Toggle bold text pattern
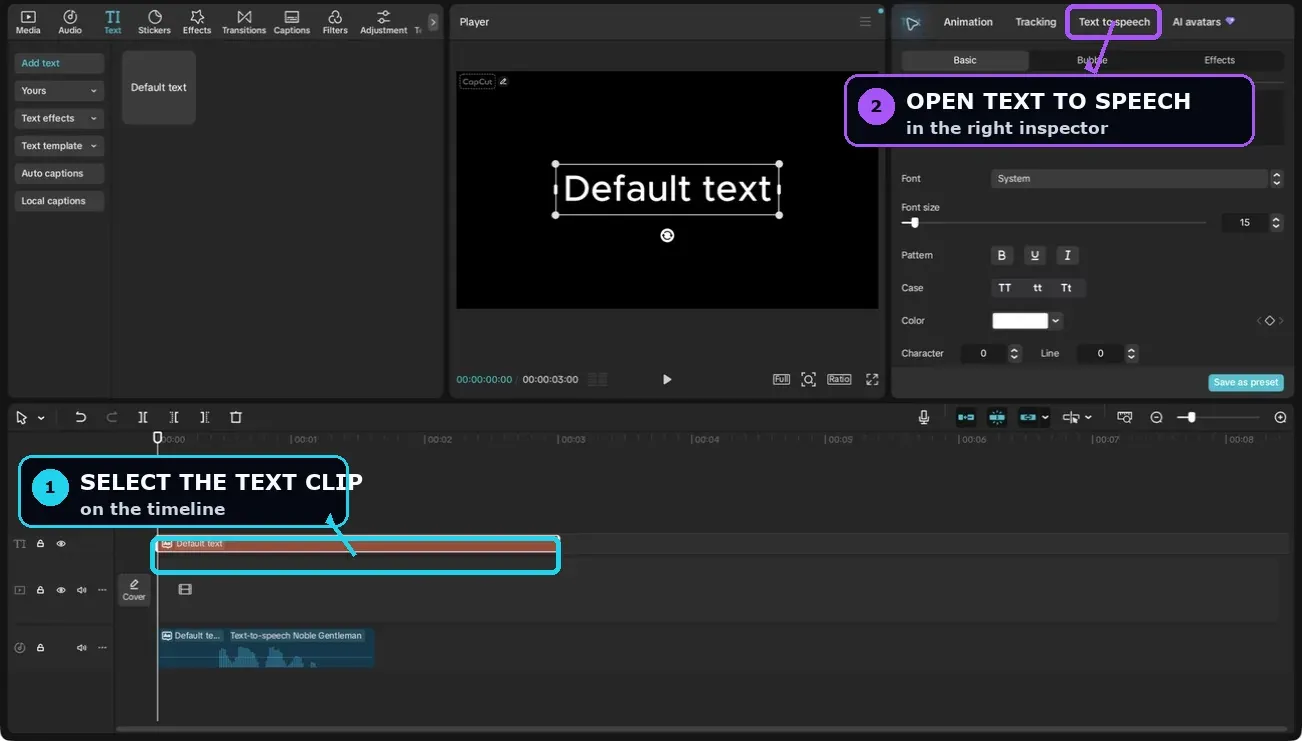Image resolution: width=1302 pixels, height=741 pixels. [1002, 256]
